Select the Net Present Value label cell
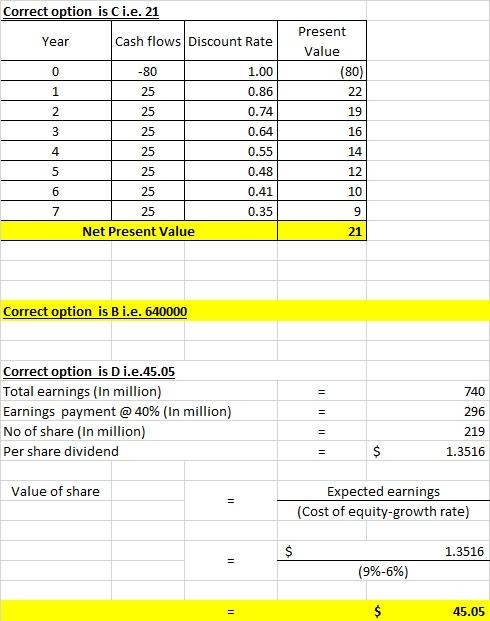The image size is (490, 621). click(139, 231)
